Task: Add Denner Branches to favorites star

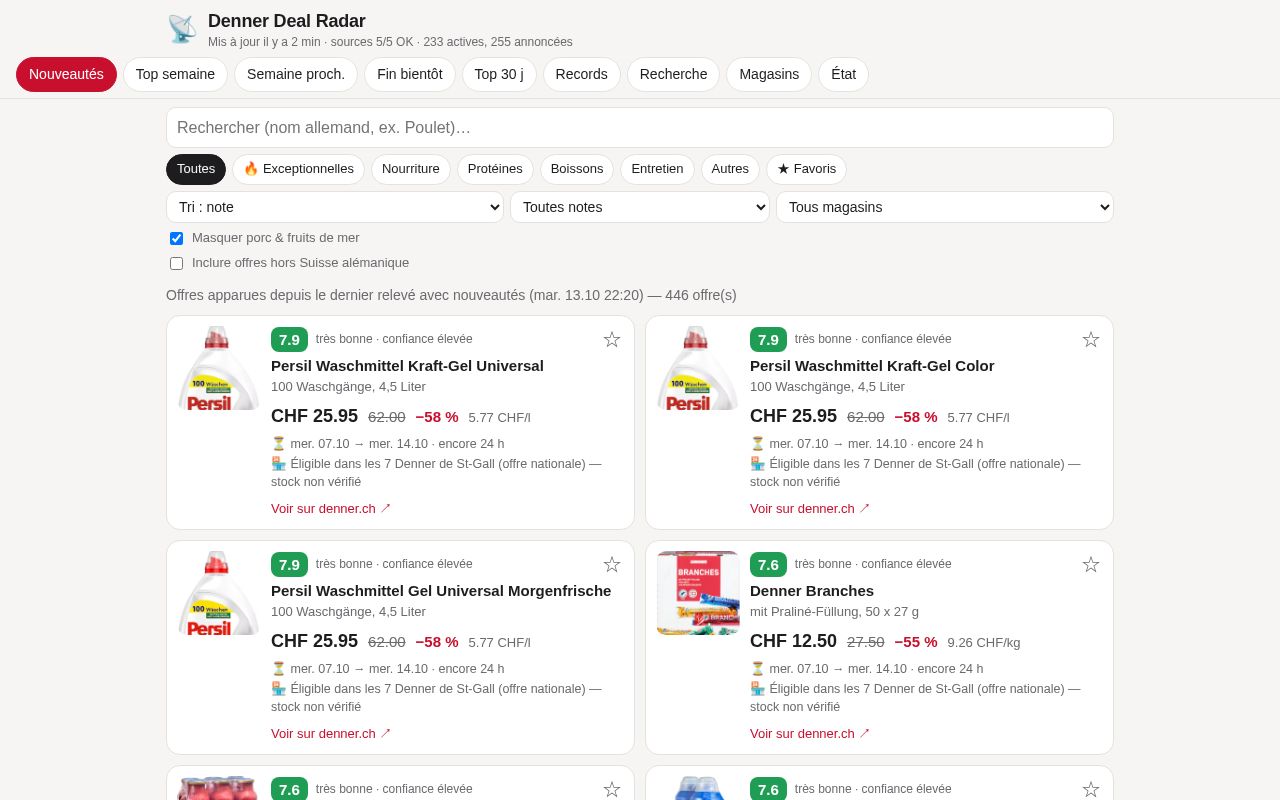Action: coord(1091,565)
